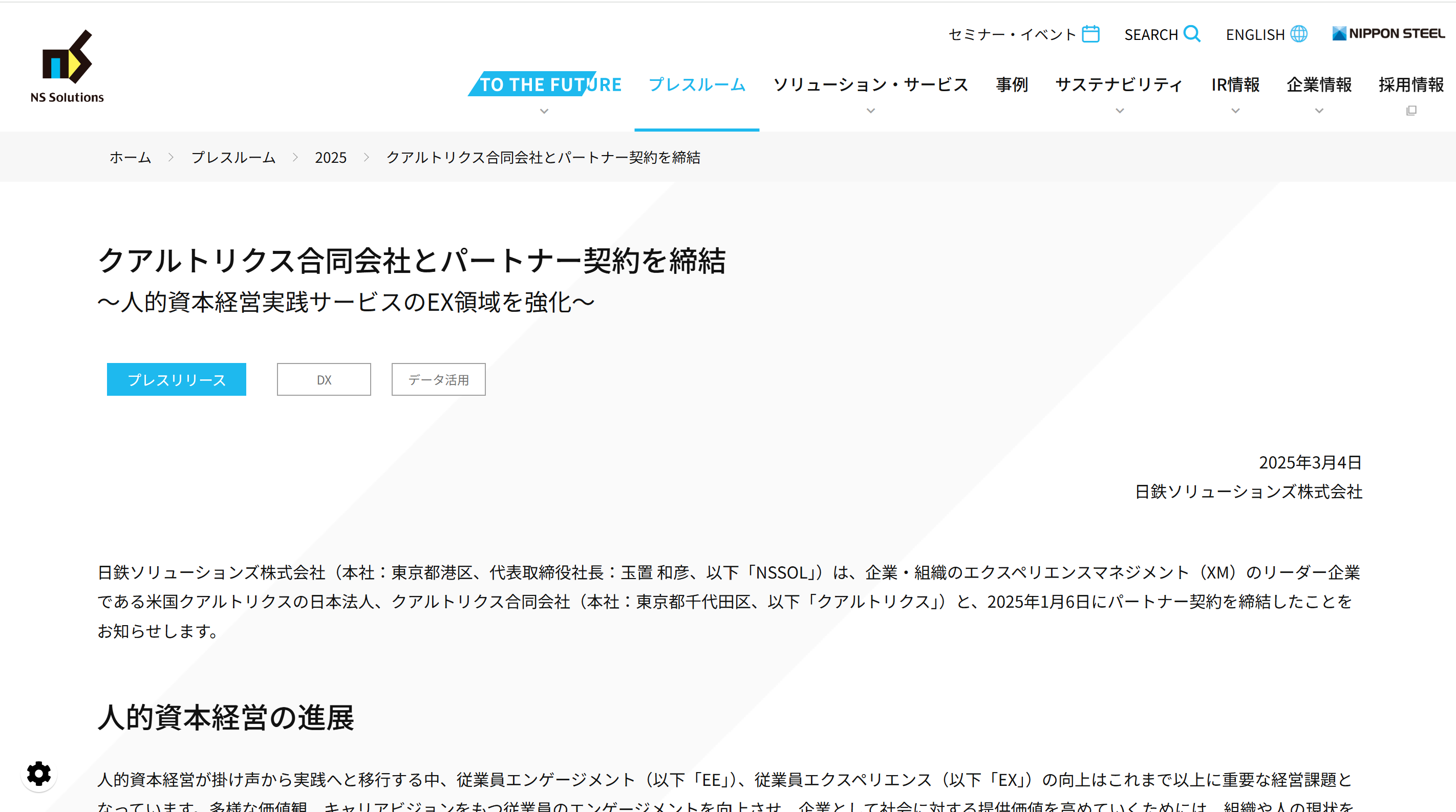Click the プレスリリース category button
Viewport: 1456px width, 812px height.
coord(176,379)
